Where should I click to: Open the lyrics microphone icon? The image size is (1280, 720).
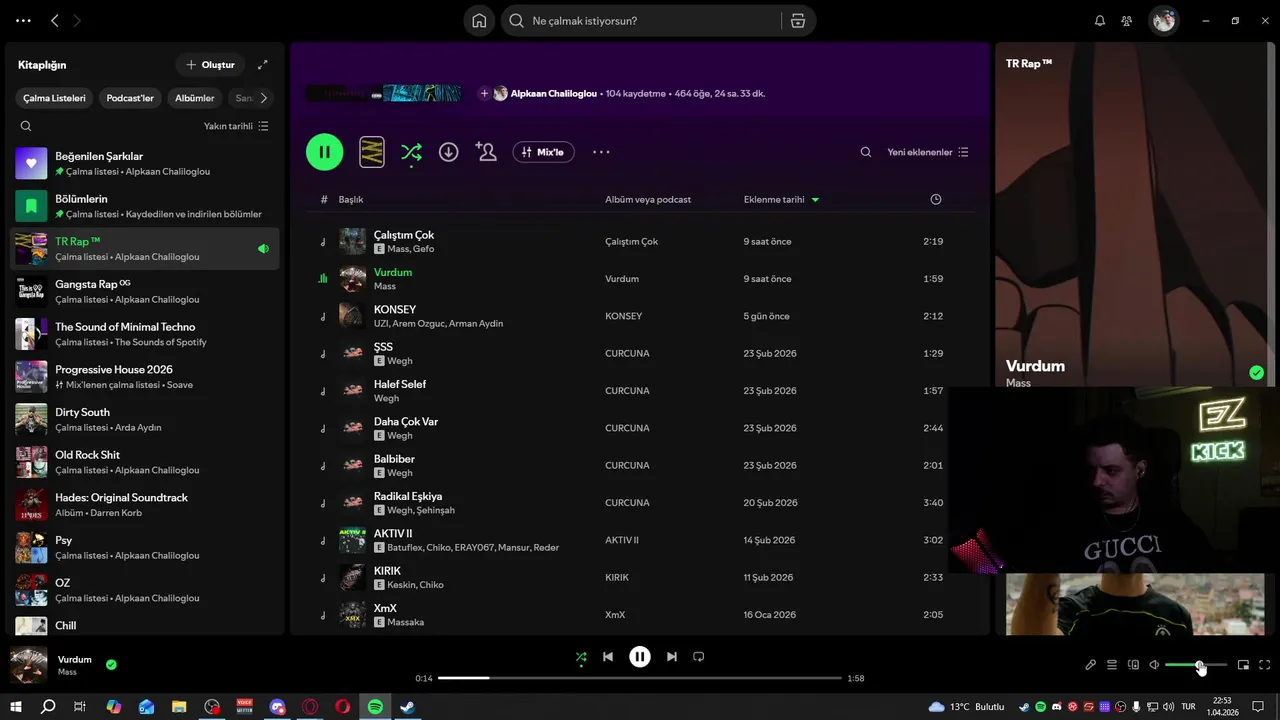click(x=1090, y=665)
